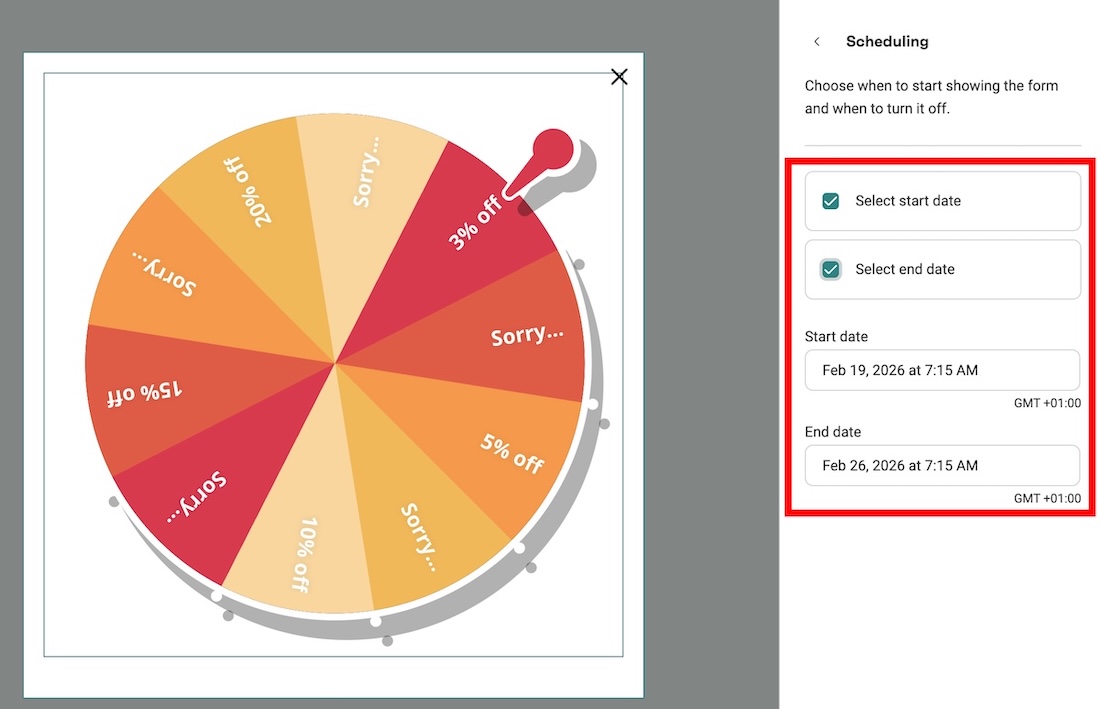Click the red pointer pin on the wheel
Viewport: 1100px width, 709px height.
pyautogui.click(x=551, y=152)
